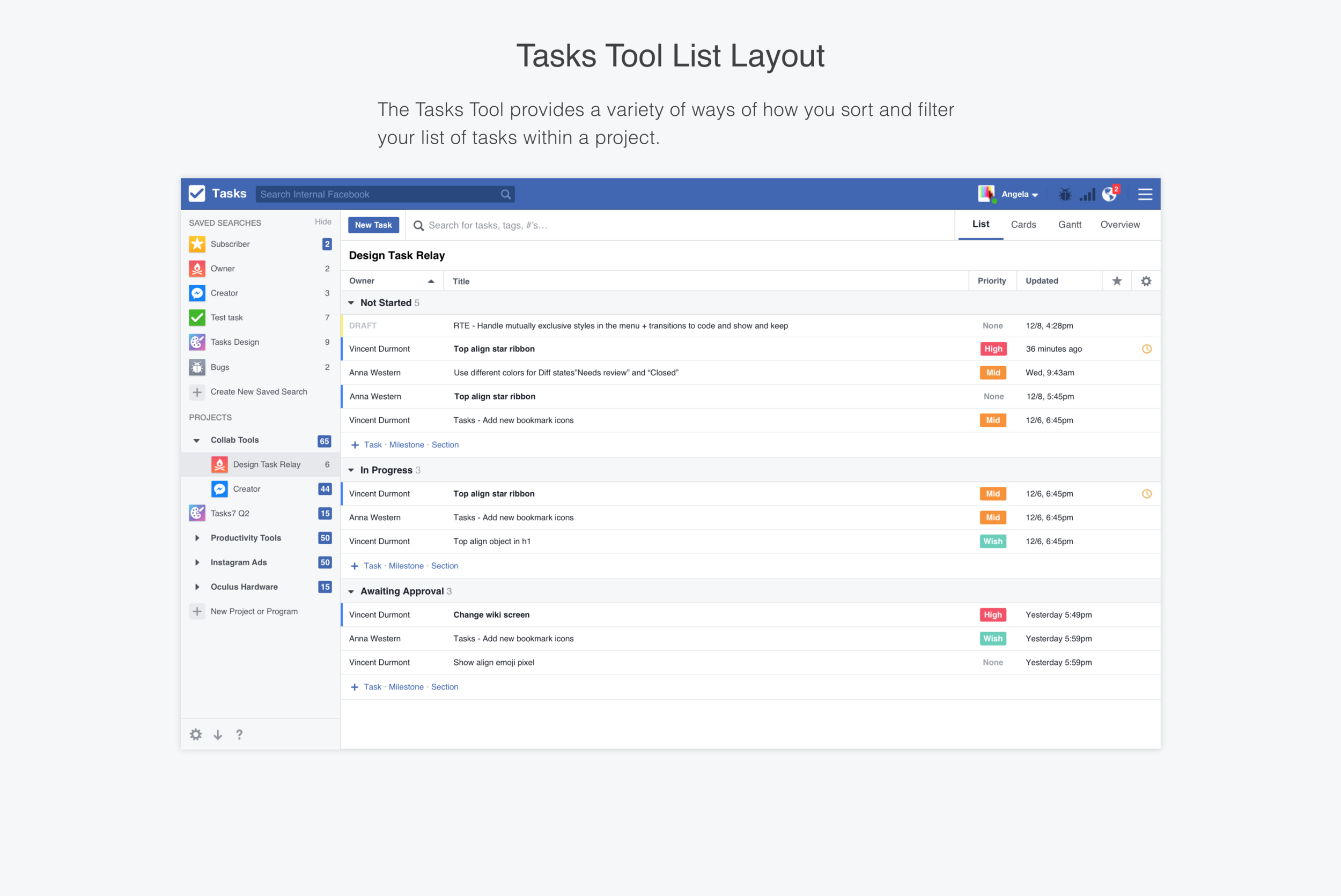The width and height of the screenshot is (1341, 896).
Task: Select the bug report icon in header
Action: [1065, 194]
